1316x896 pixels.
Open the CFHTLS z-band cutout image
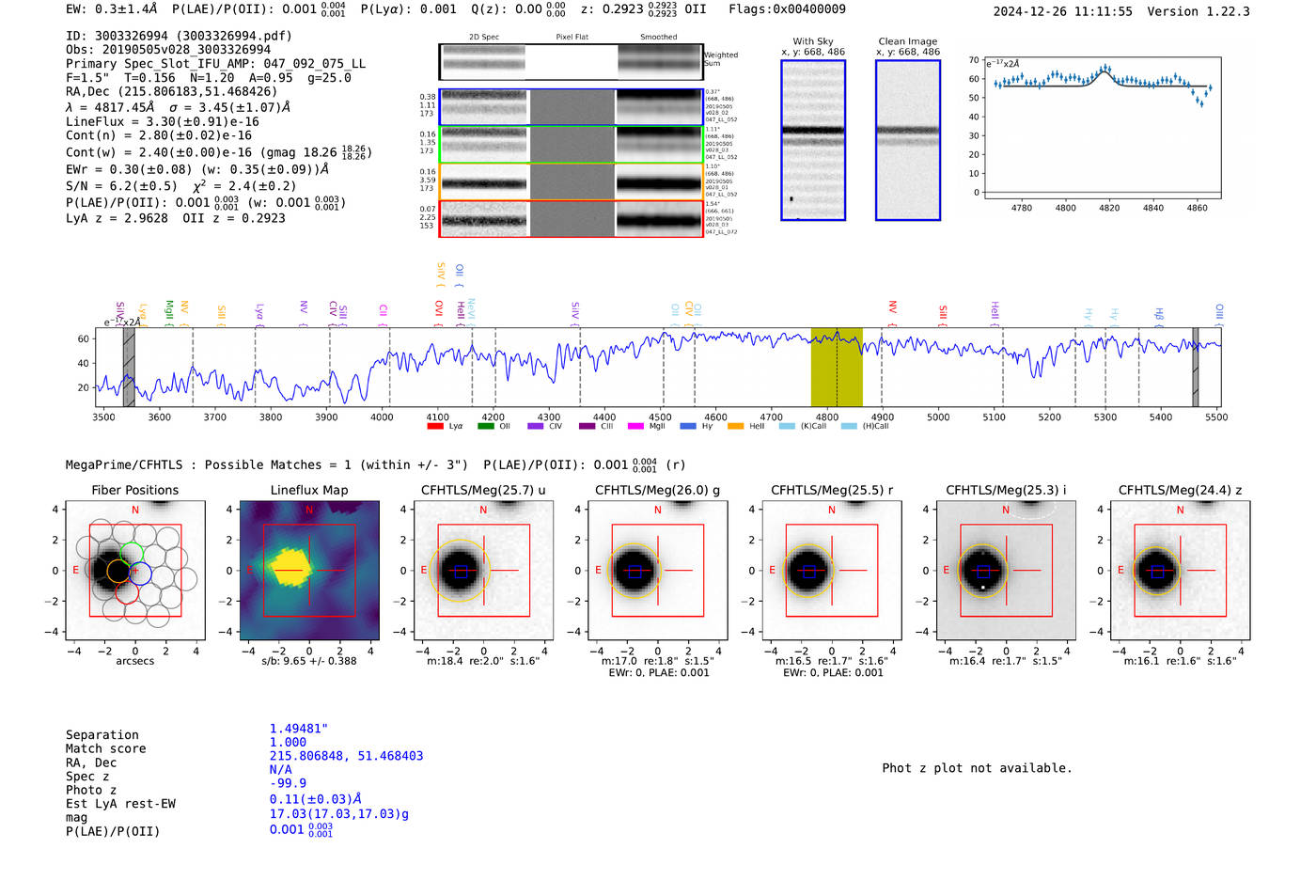coord(1181,570)
